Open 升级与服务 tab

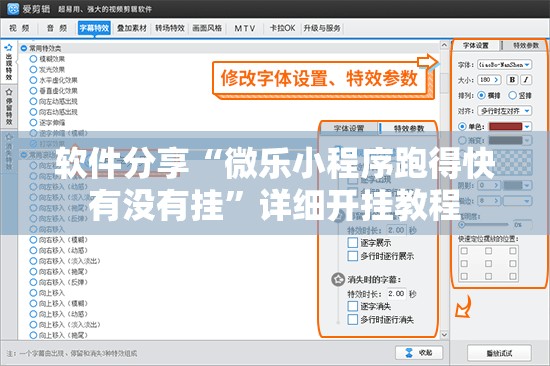point(322,28)
